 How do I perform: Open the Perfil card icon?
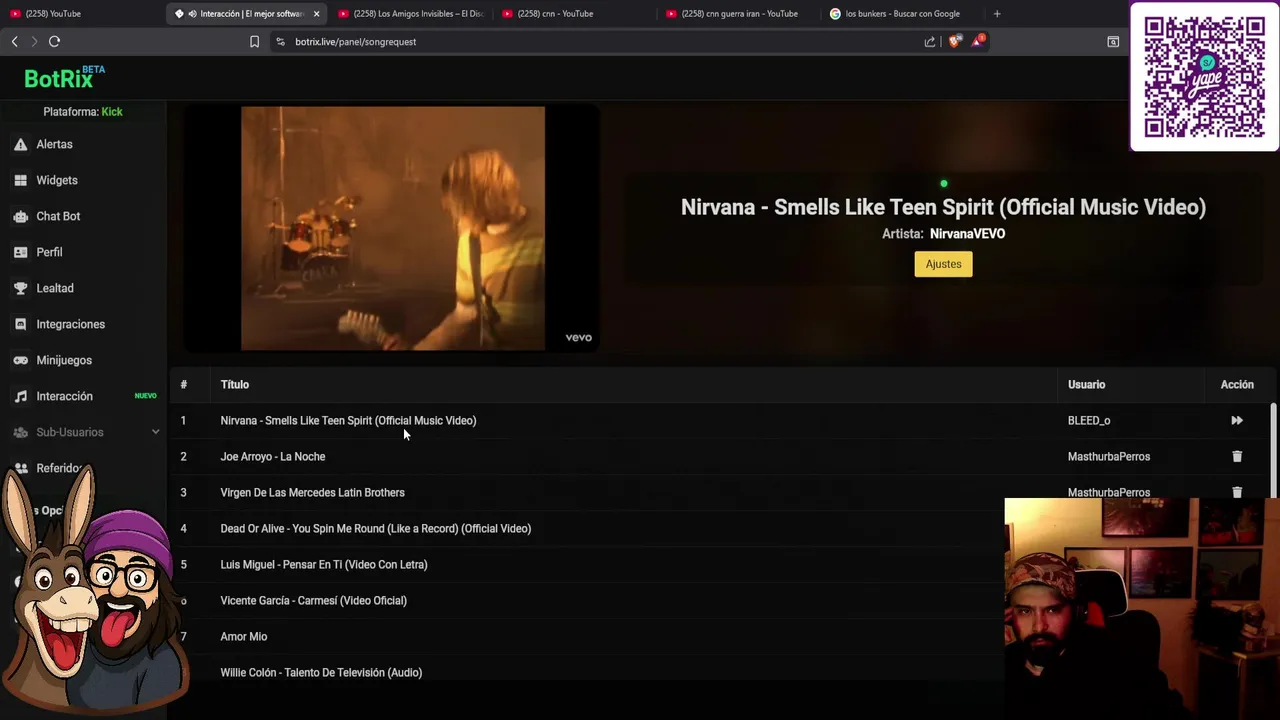click(x=20, y=252)
